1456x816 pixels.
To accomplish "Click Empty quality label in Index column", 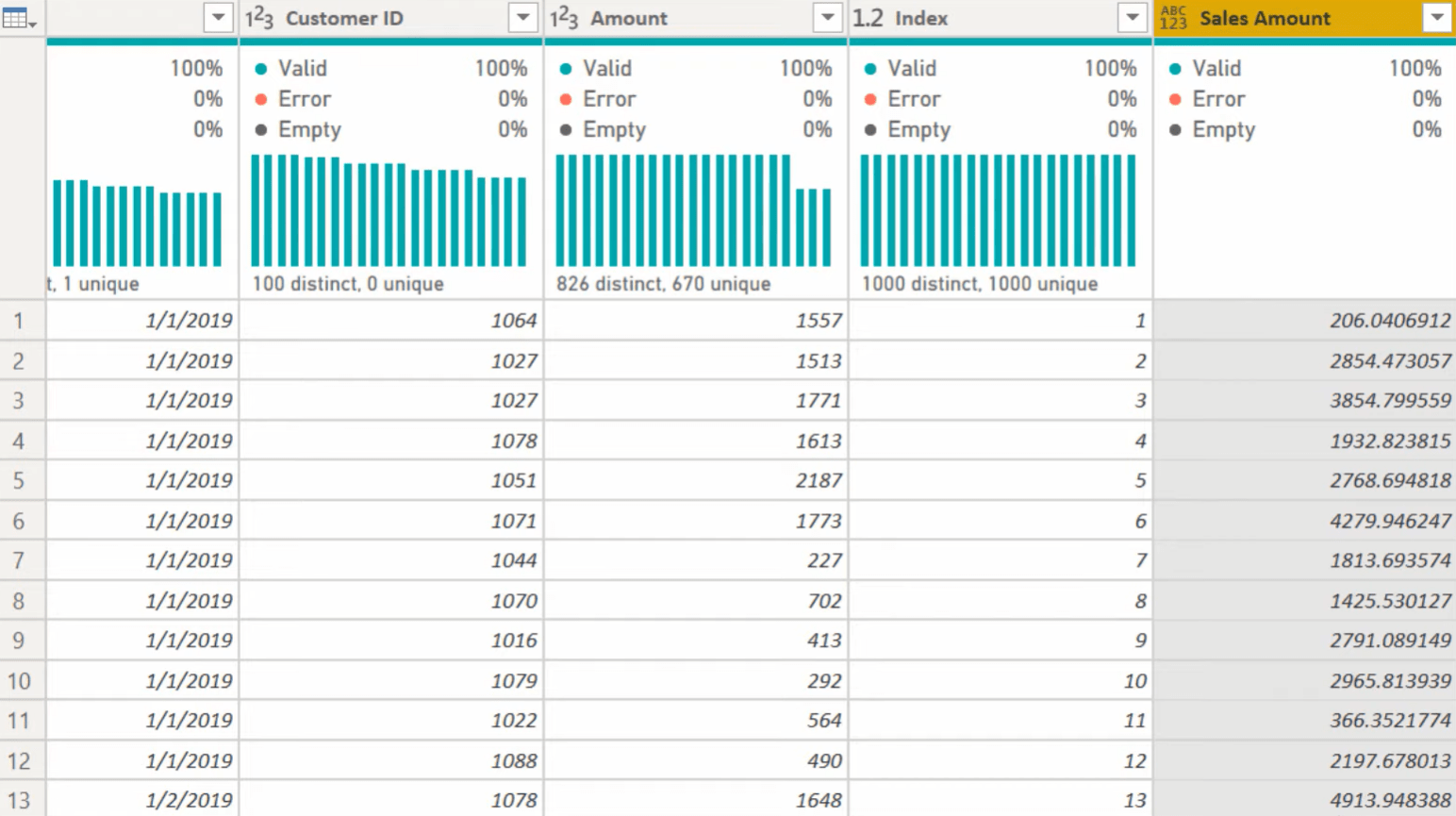I will tap(918, 130).
